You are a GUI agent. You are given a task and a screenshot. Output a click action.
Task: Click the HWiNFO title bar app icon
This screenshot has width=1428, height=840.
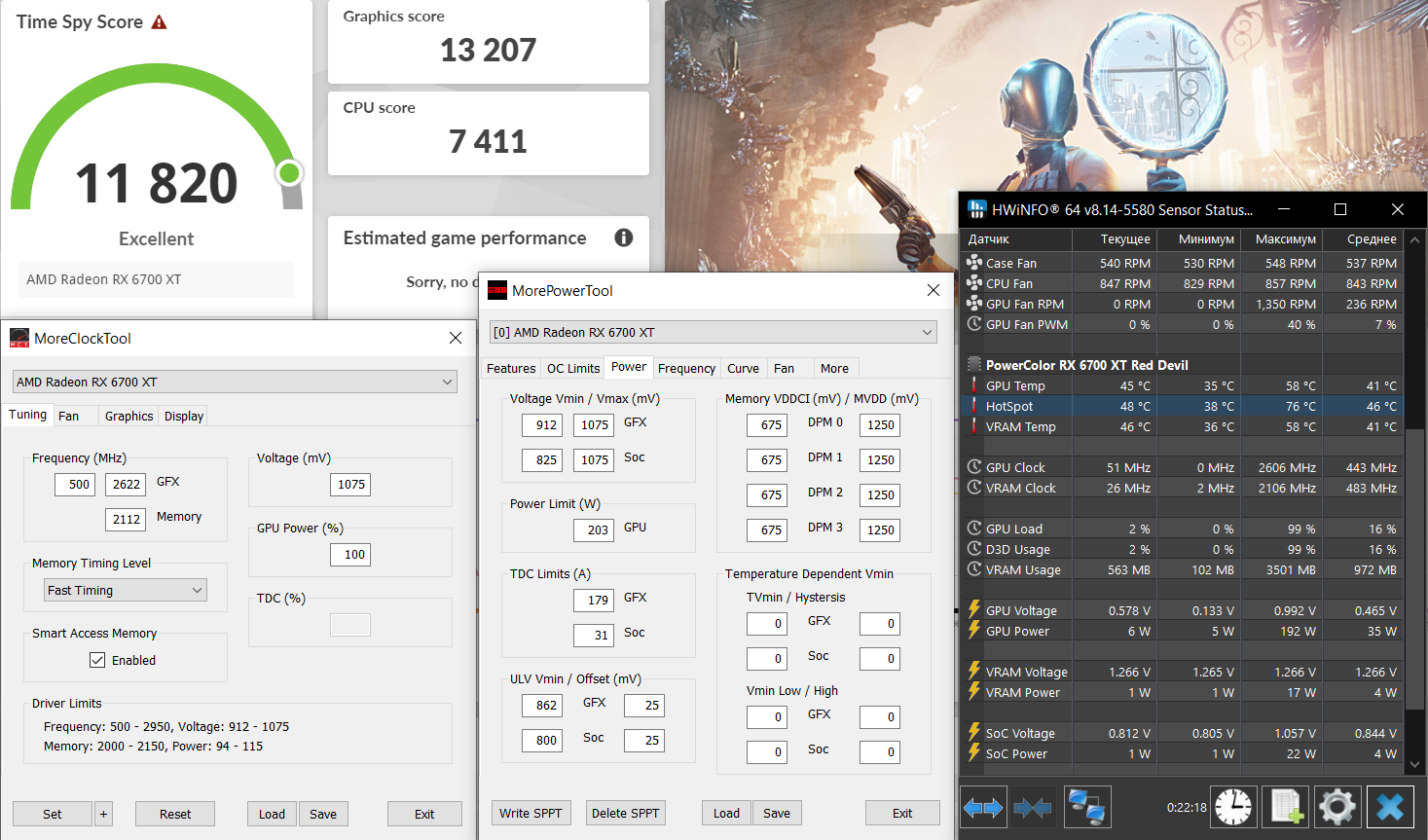[976, 209]
